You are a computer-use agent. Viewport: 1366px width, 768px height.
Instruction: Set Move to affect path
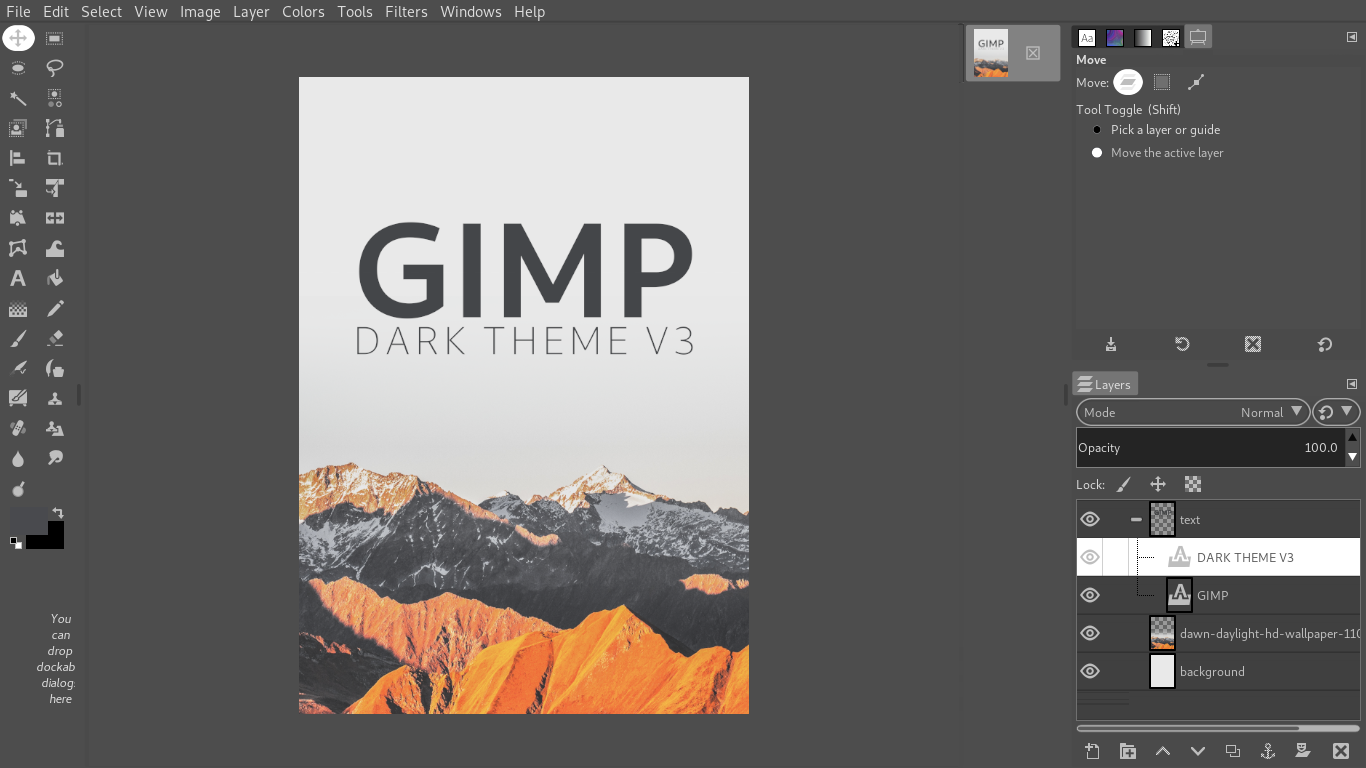1195,82
